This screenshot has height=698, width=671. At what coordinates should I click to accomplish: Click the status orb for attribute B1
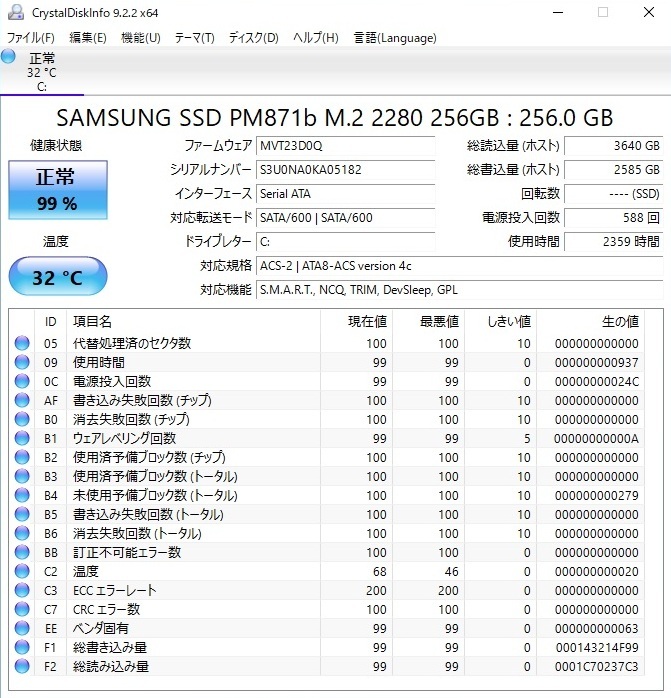[22, 438]
